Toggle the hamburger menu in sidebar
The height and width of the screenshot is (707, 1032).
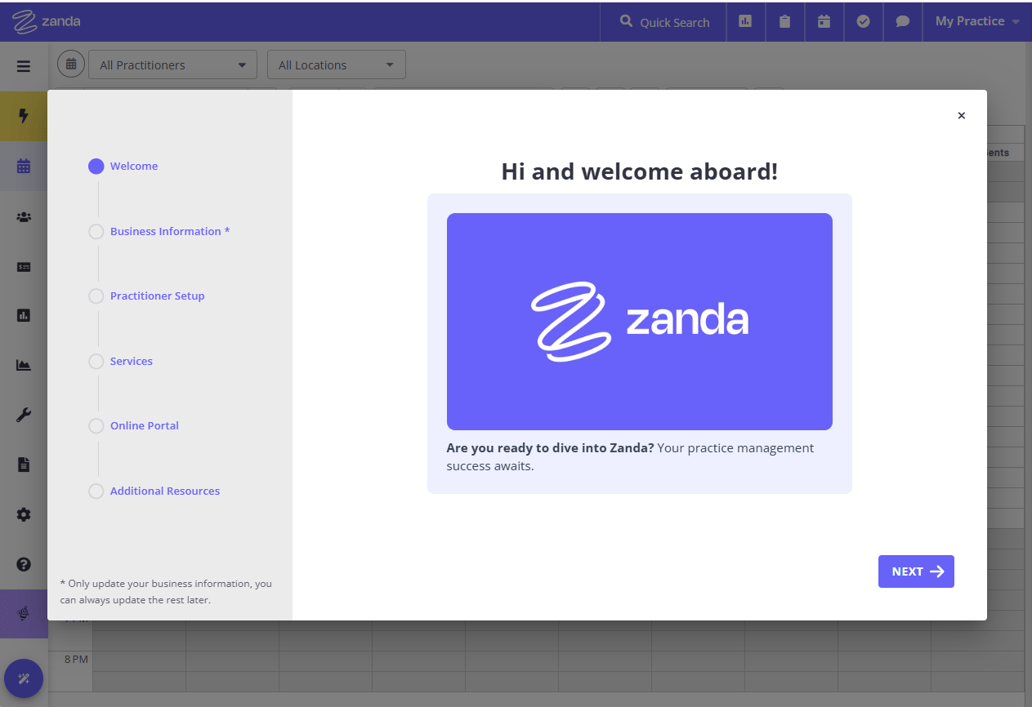pyautogui.click(x=23, y=66)
